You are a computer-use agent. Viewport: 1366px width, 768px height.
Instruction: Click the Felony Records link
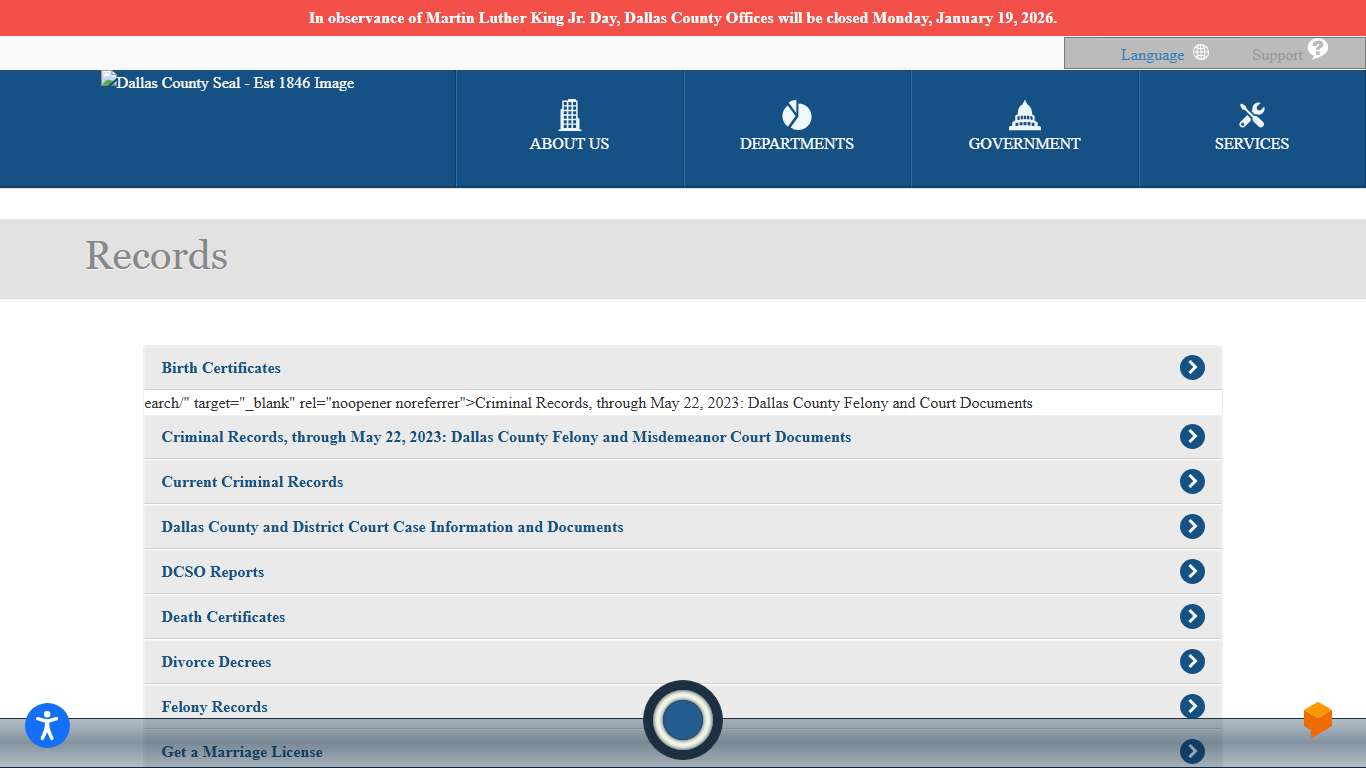click(214, 706)
